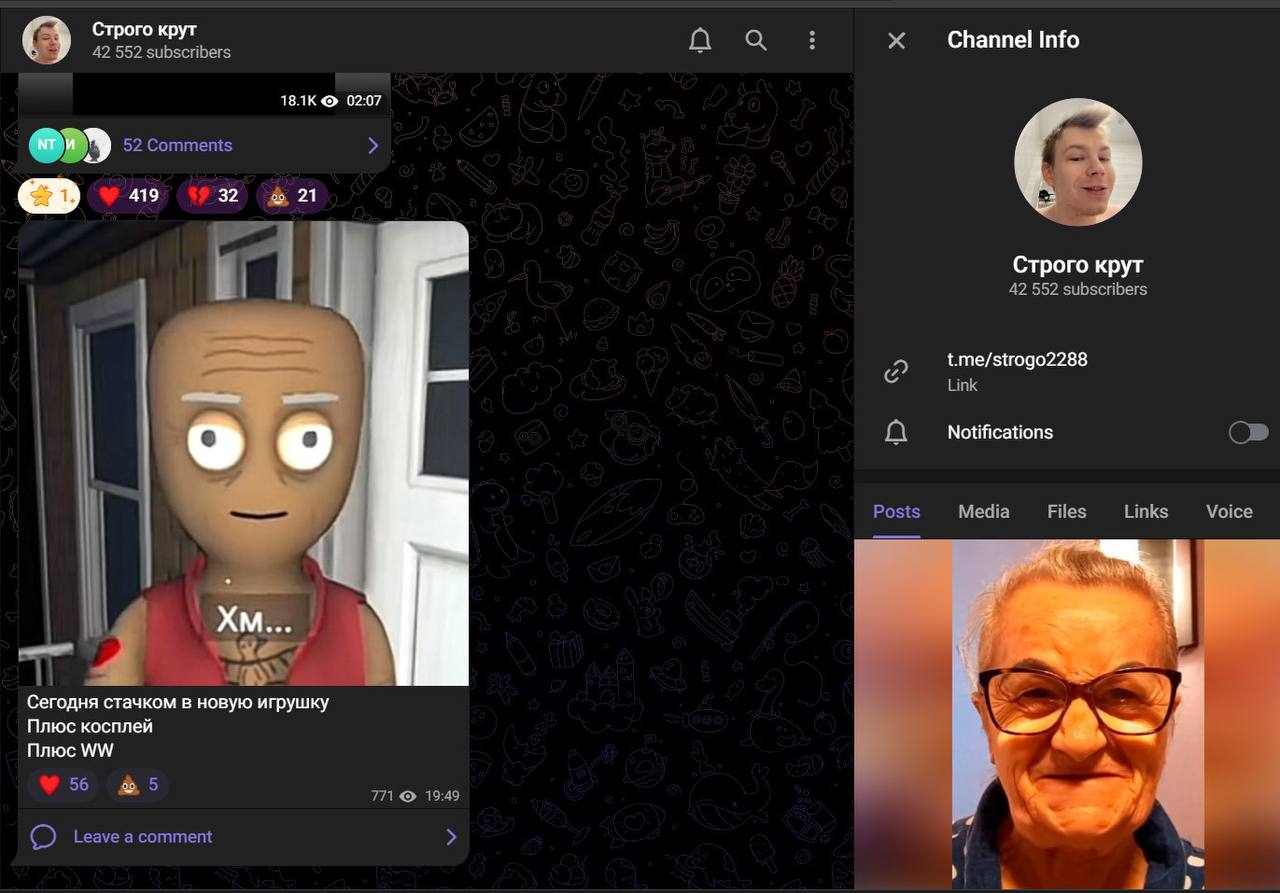Click the heart reaction showing 56
This screenshot has width=1280, height=893.
coord(63,785)
